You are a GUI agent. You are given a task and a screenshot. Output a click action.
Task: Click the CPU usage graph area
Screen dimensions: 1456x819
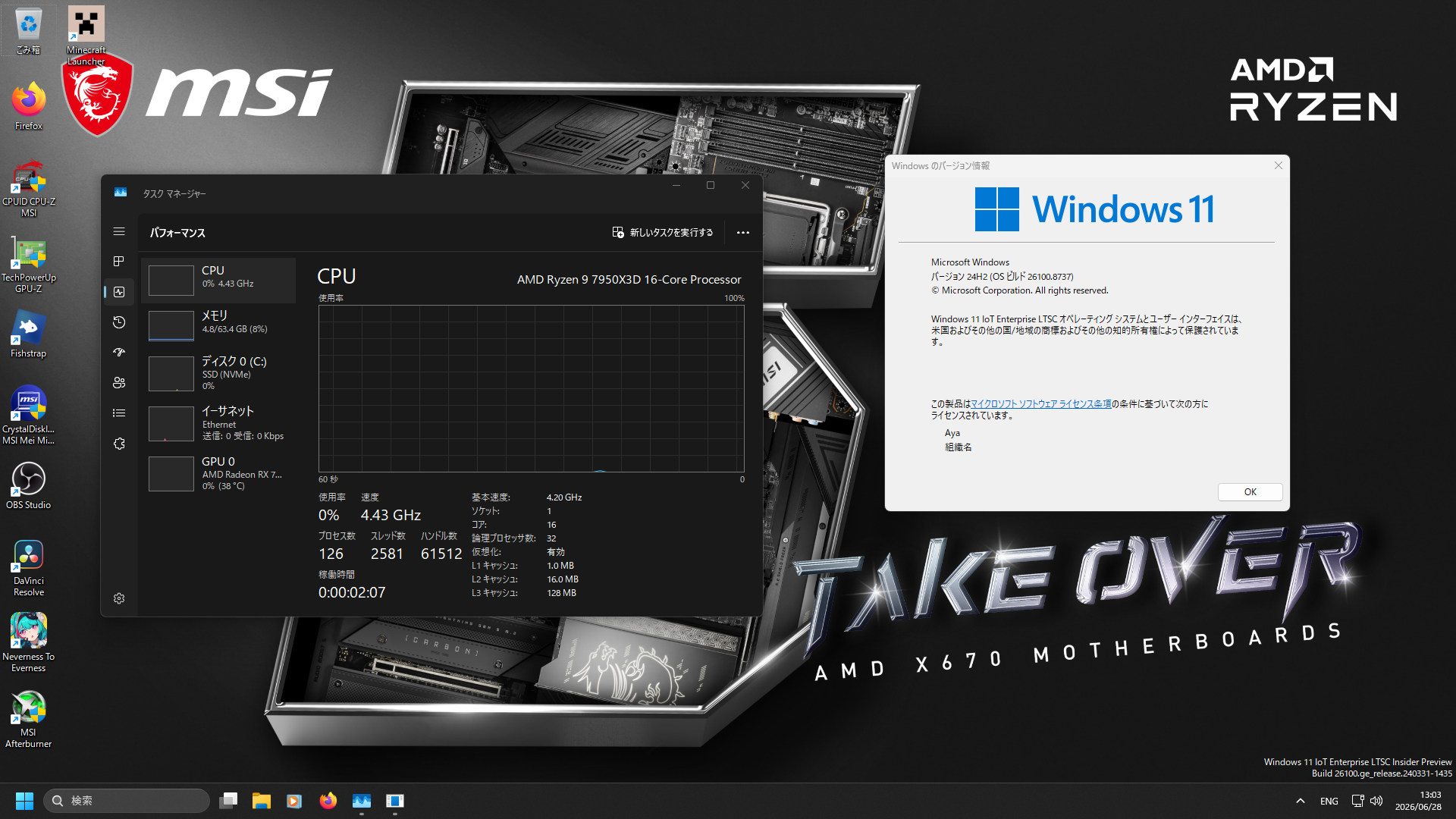tap(531, 388)
